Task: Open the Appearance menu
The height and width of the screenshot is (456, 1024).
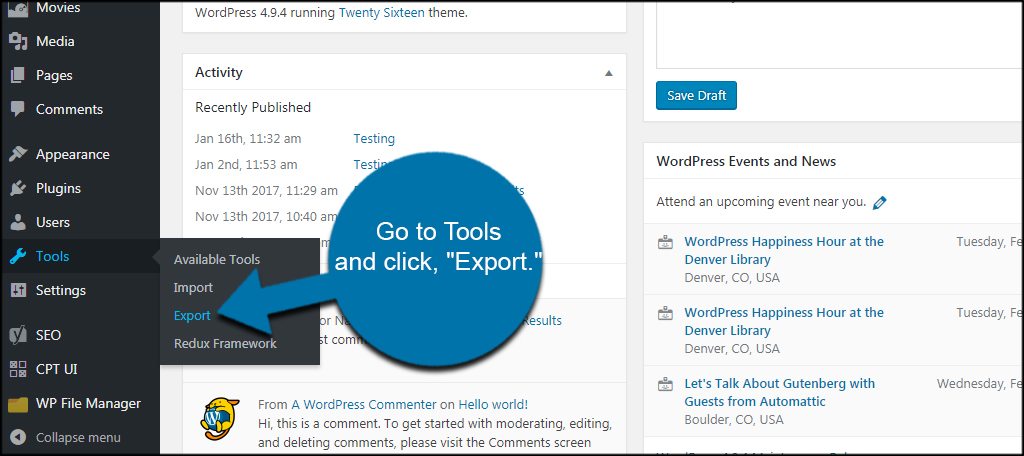Action: click(x=72, y=154)
